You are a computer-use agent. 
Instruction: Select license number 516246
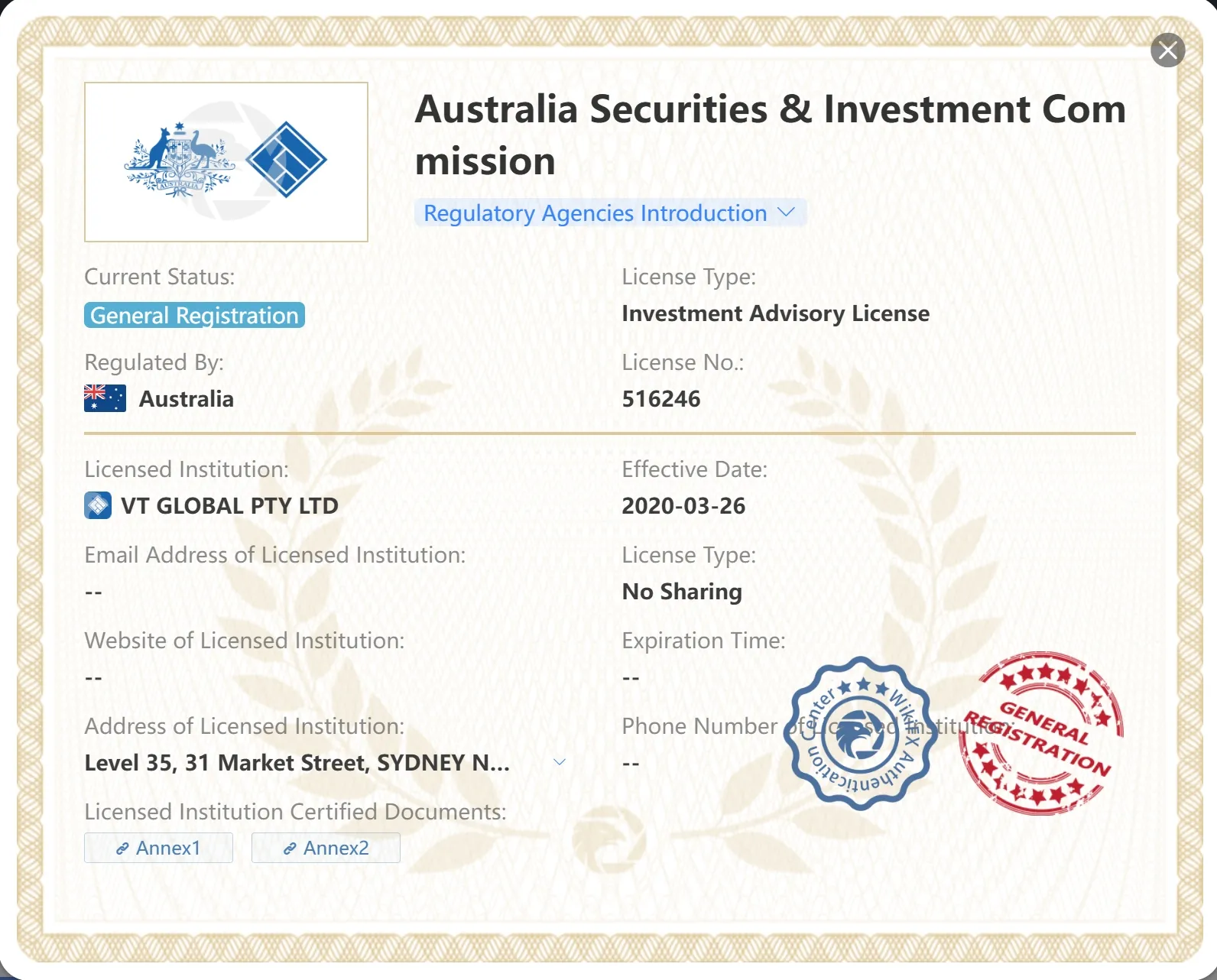click(661, 399)
